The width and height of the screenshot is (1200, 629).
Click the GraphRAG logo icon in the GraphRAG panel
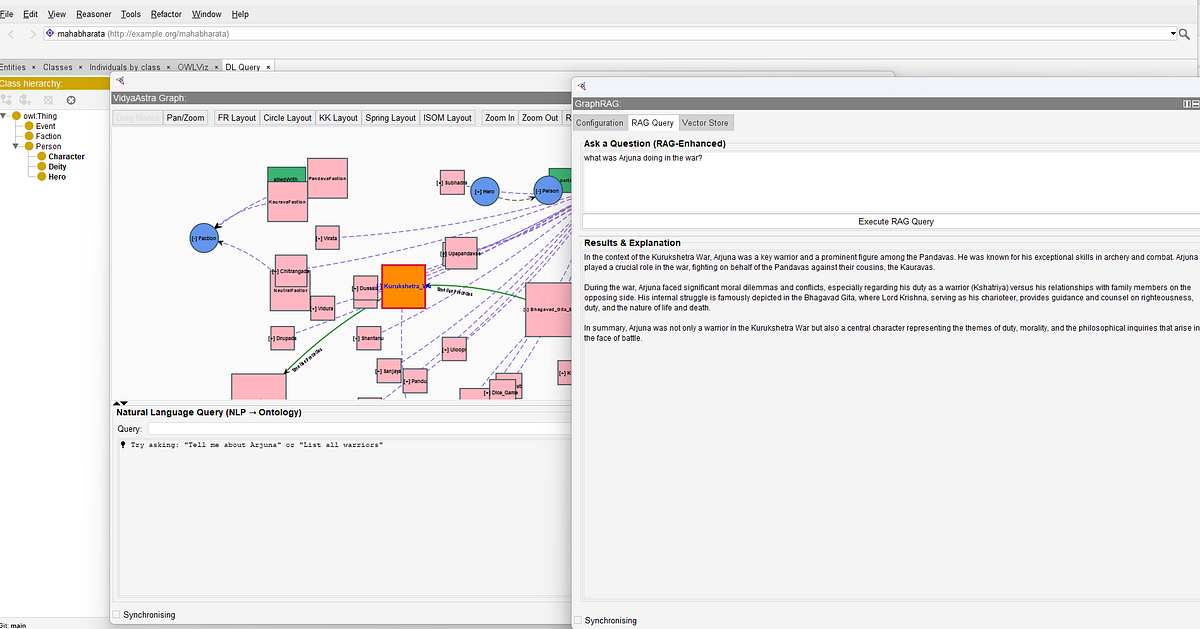[583, 84]
